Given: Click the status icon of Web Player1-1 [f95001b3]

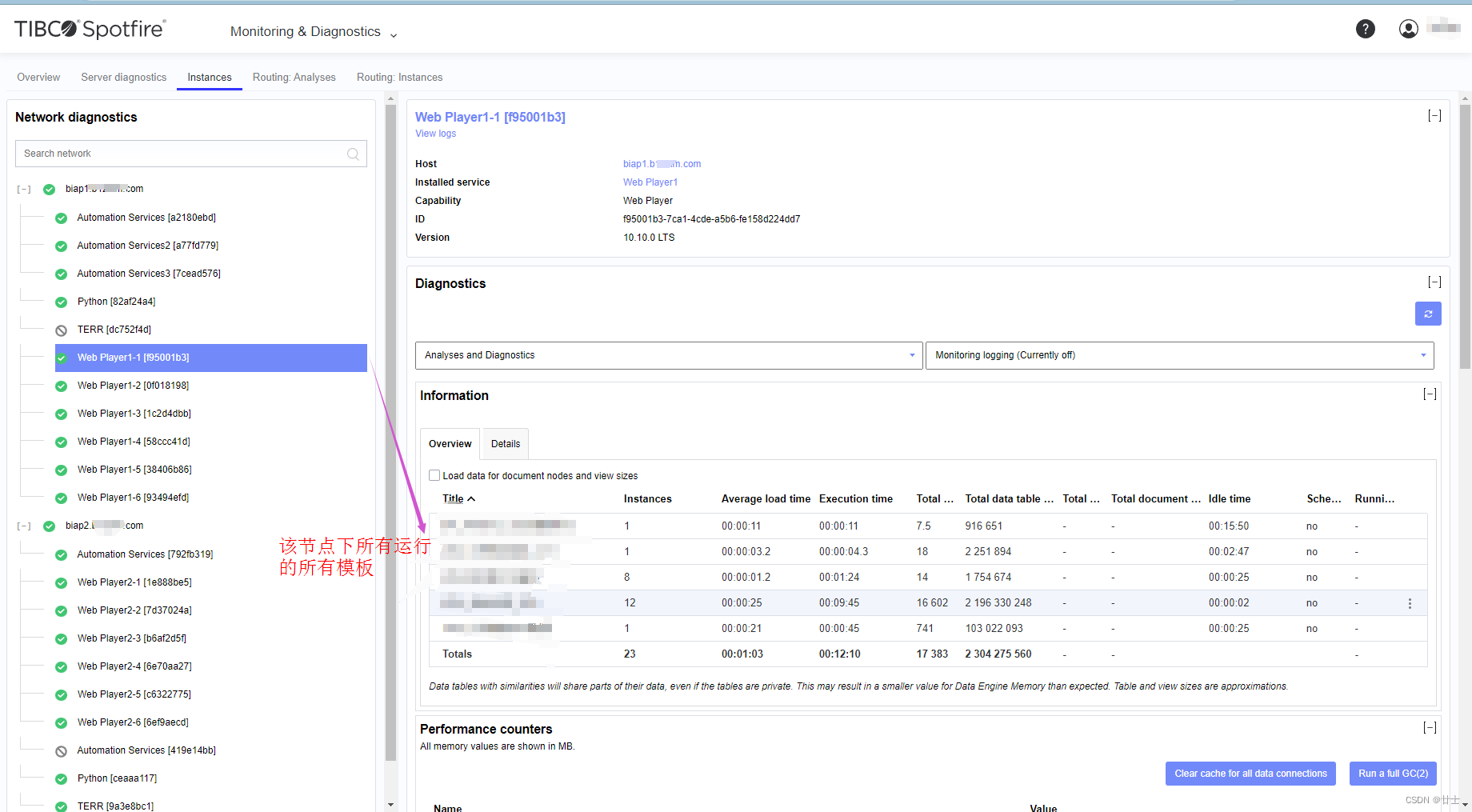Looking at the screenshot, I should (x=61, y=358).
